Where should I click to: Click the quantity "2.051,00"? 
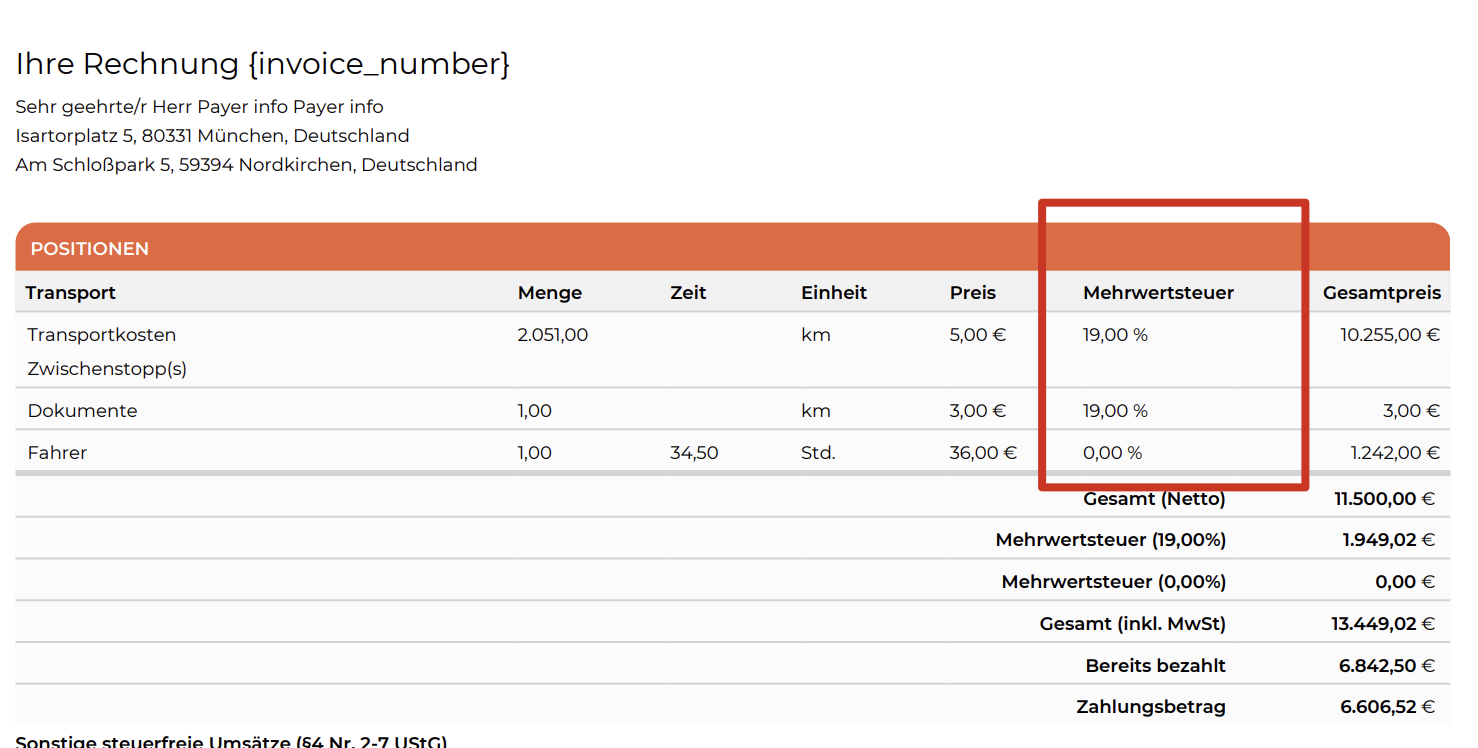point(553,335)
